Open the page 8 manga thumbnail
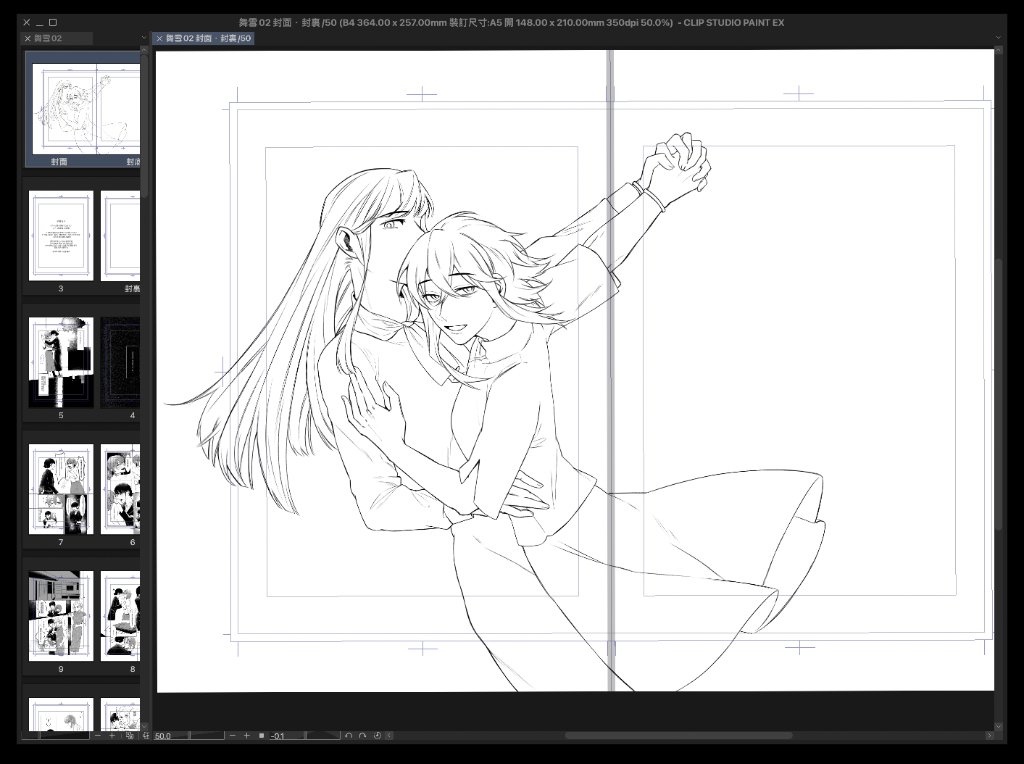Viewport: 1024px width, 764px height. click(x=120, y=616)
